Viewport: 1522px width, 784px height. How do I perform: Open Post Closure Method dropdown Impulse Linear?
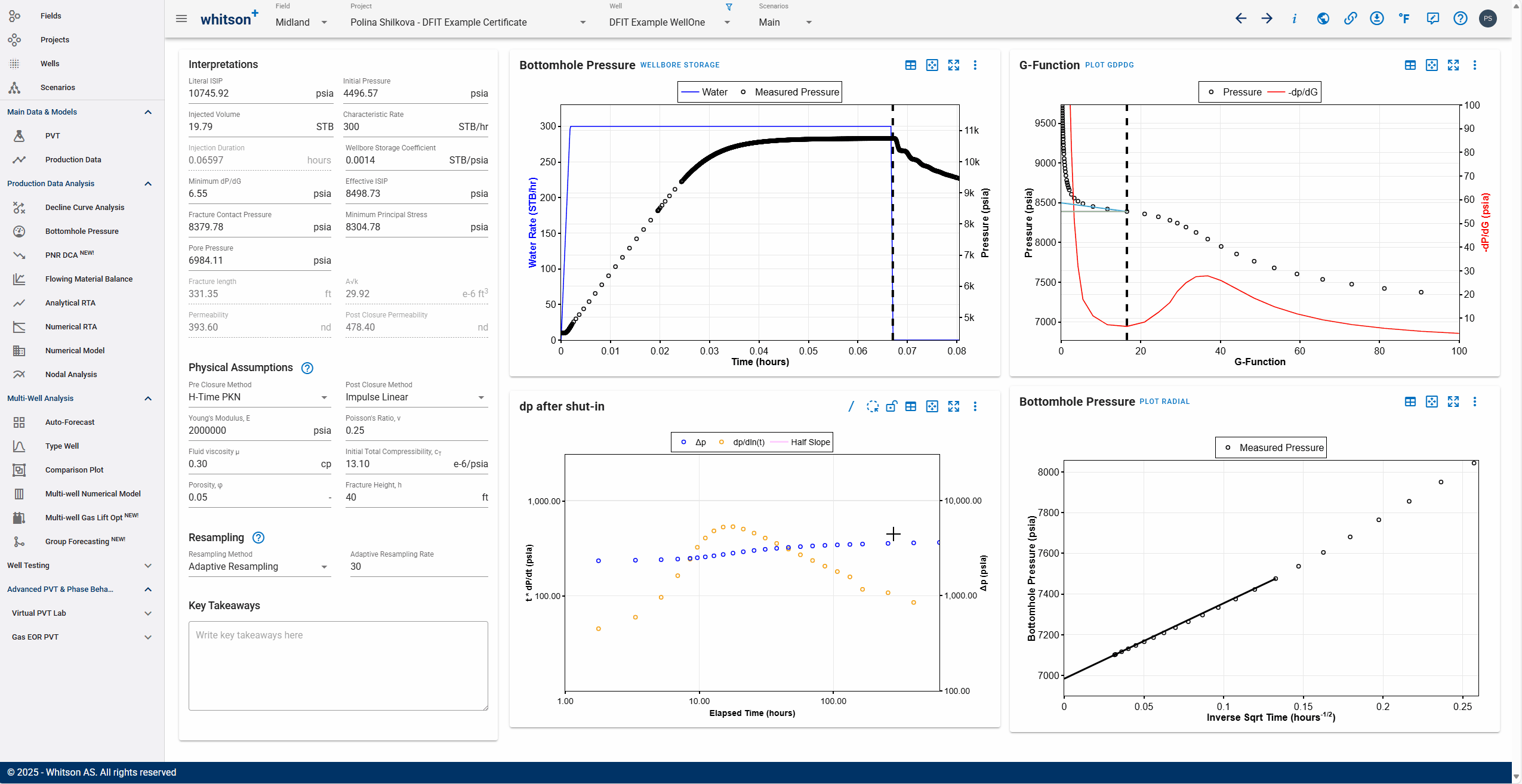[416, 397]
